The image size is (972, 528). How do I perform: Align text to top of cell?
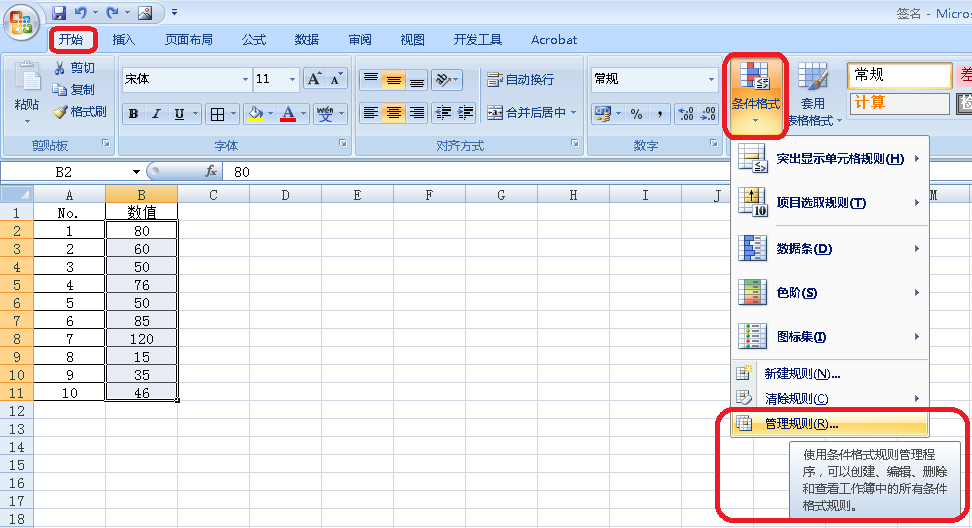click(x=371, y=79)
